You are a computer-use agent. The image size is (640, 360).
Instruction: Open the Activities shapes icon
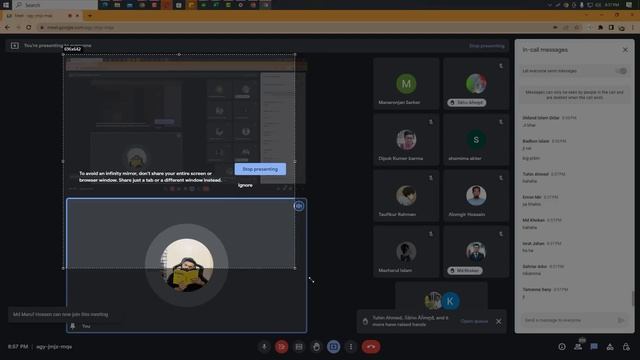(x=610, y=347)
